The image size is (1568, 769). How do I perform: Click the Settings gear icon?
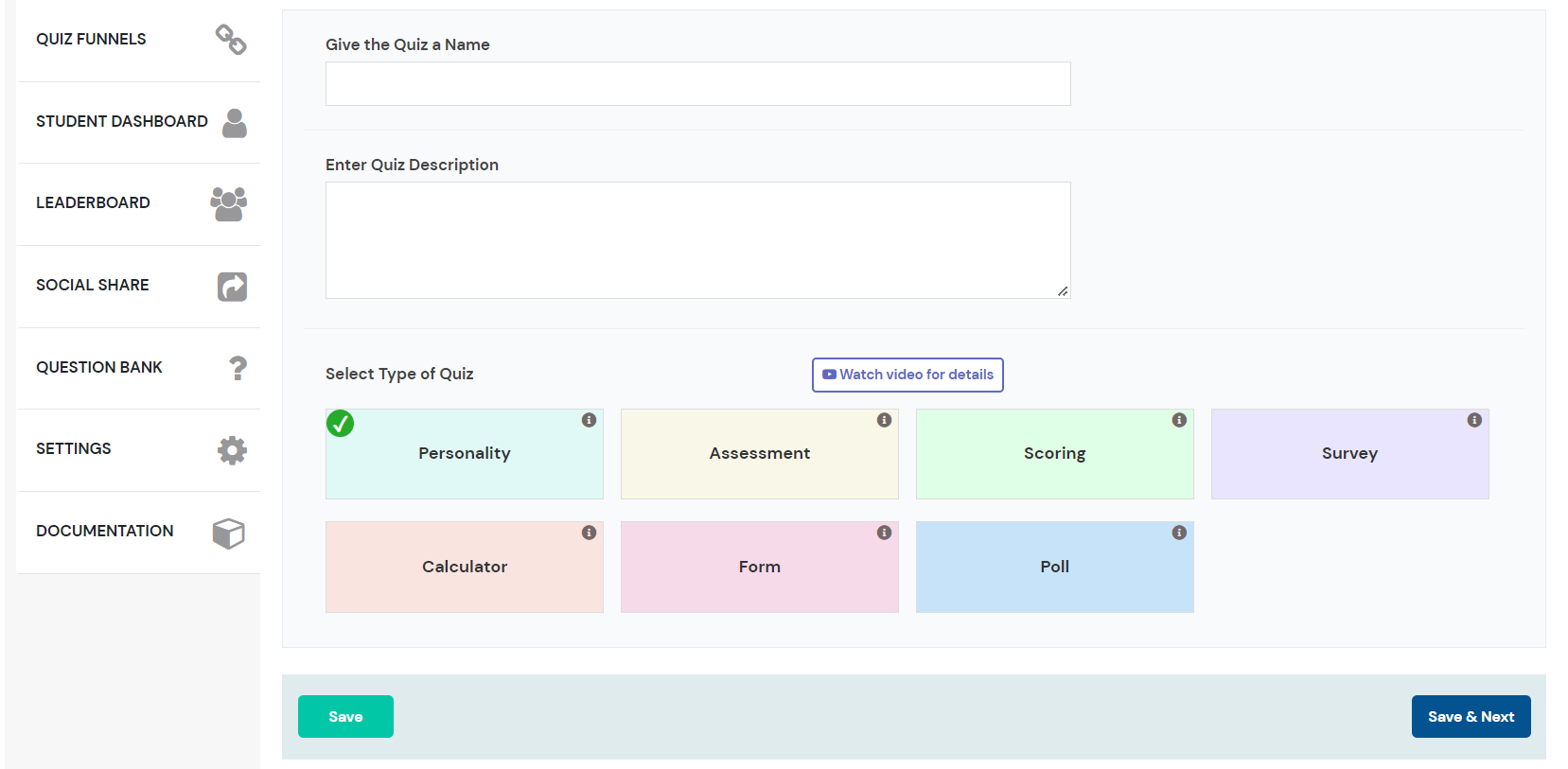coord(232,450)
